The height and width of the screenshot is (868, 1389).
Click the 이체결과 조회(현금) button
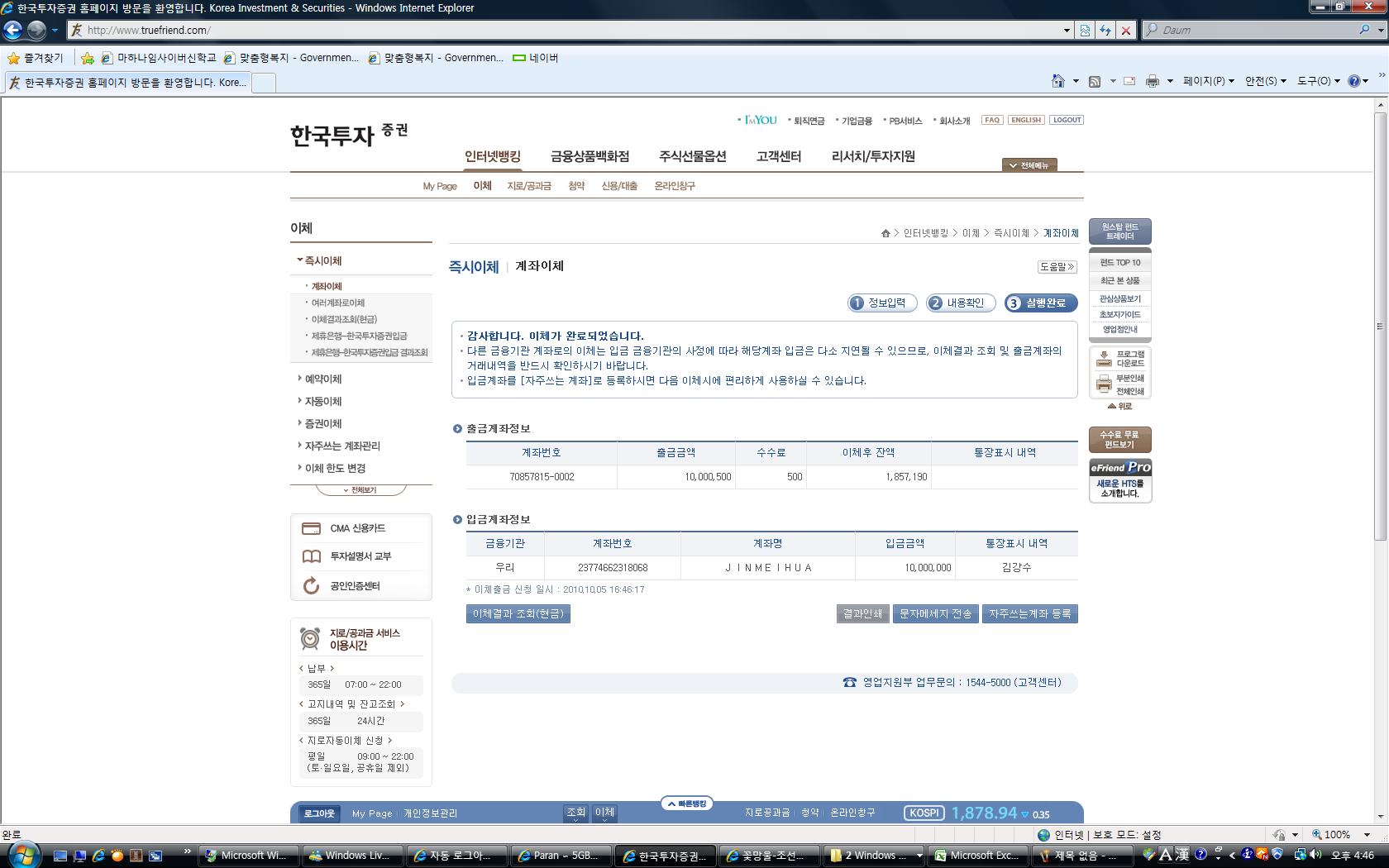[x=518, y=614]
